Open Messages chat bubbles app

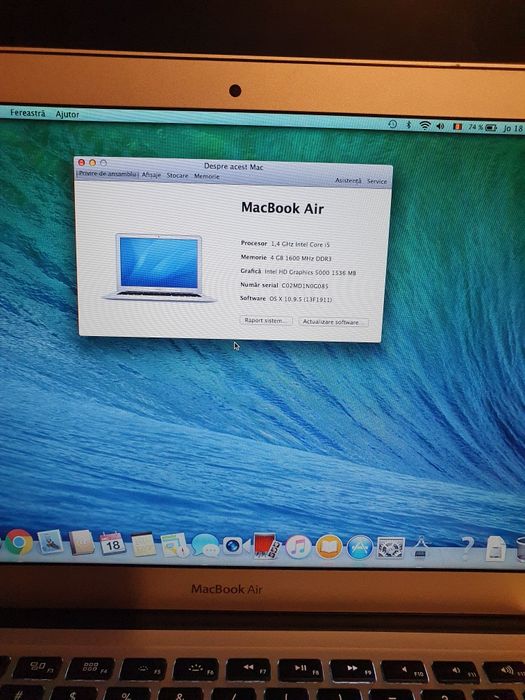pyautogui.click(x=205, y=546)
